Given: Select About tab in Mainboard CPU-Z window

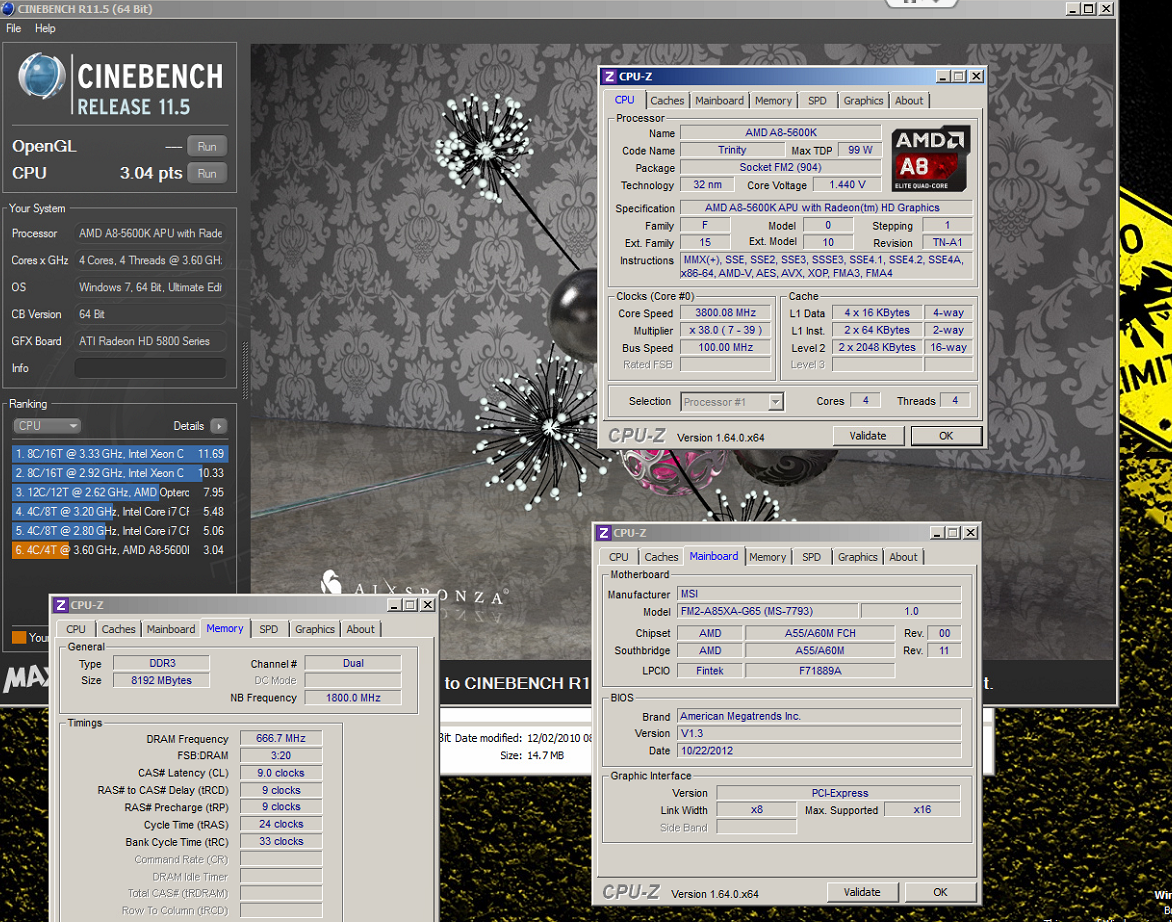Looking at the screenshot, I should (x=903, y=557).
